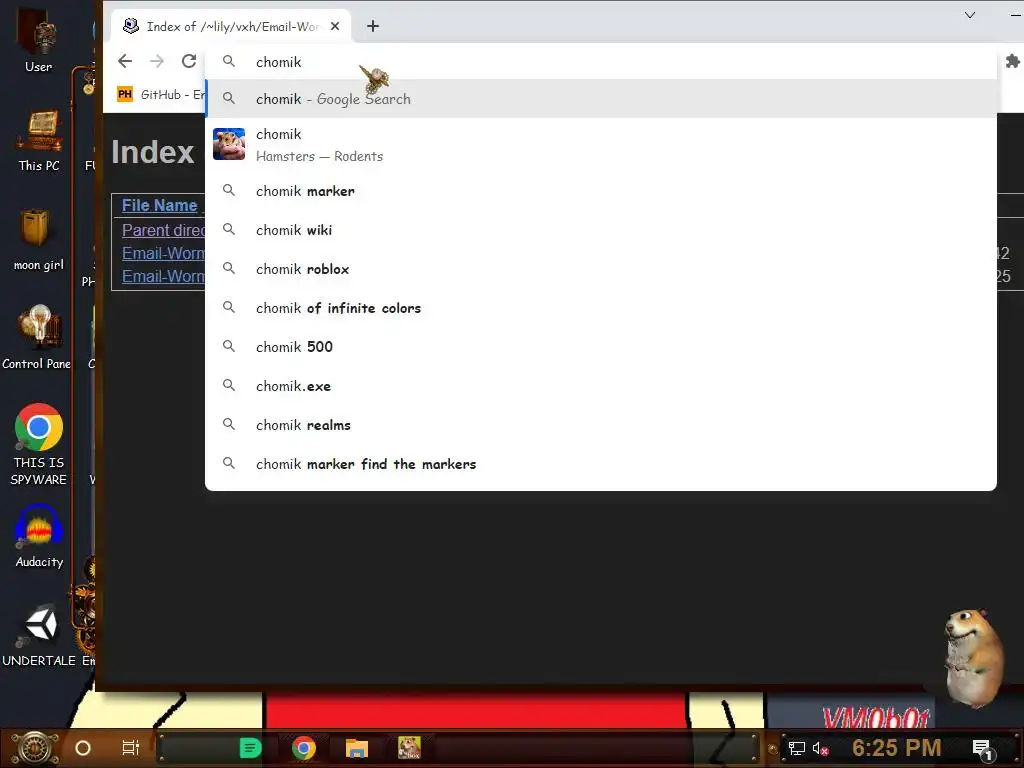The width and height of the screenshot is (1024, 768).
Task: Click the muted volume tray icon
Action: point(820,748)
